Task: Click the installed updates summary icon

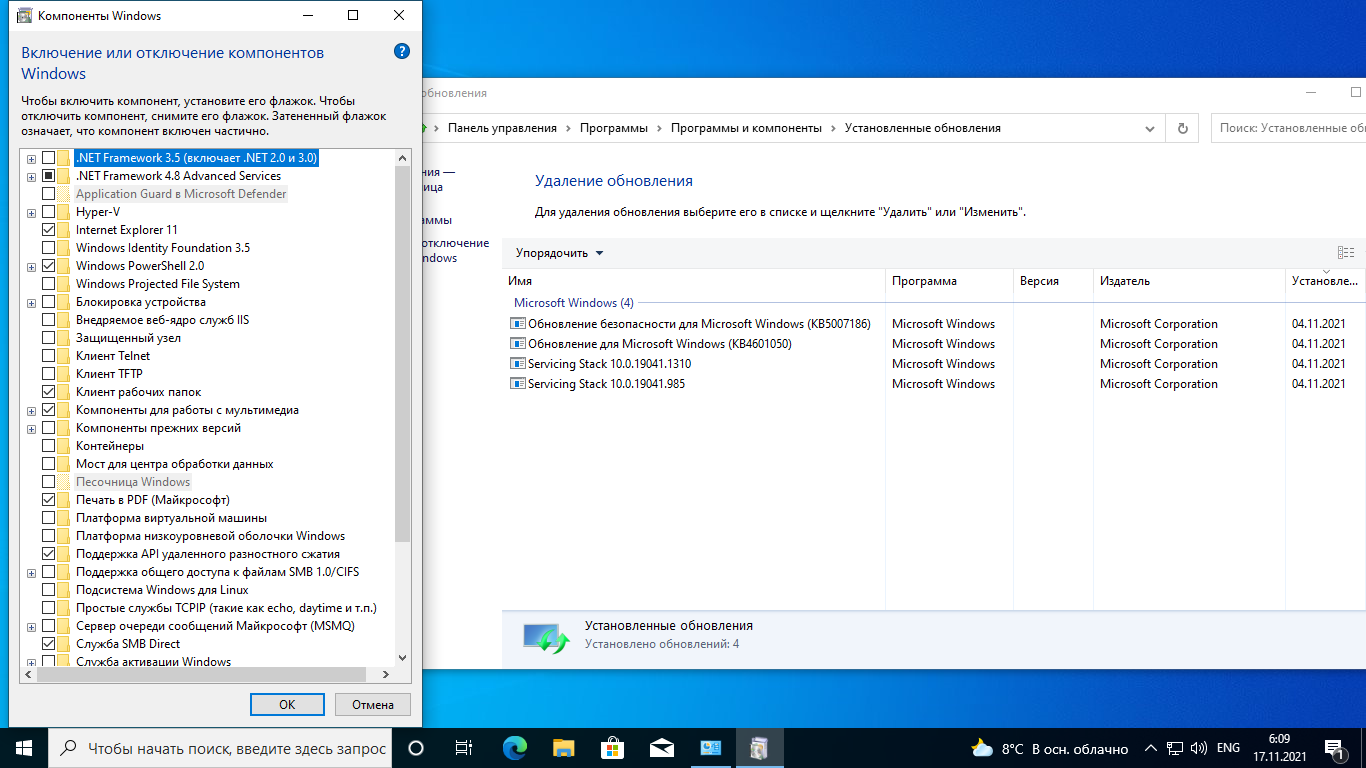Action: coord(545,636)
